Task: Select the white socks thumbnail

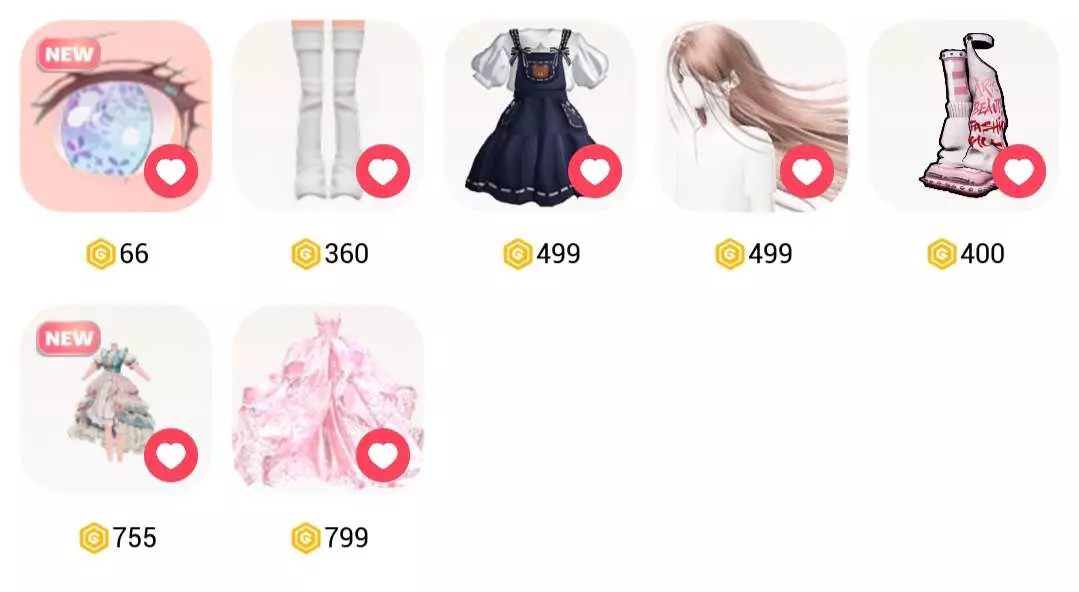Action: click(x=328, y=116)
